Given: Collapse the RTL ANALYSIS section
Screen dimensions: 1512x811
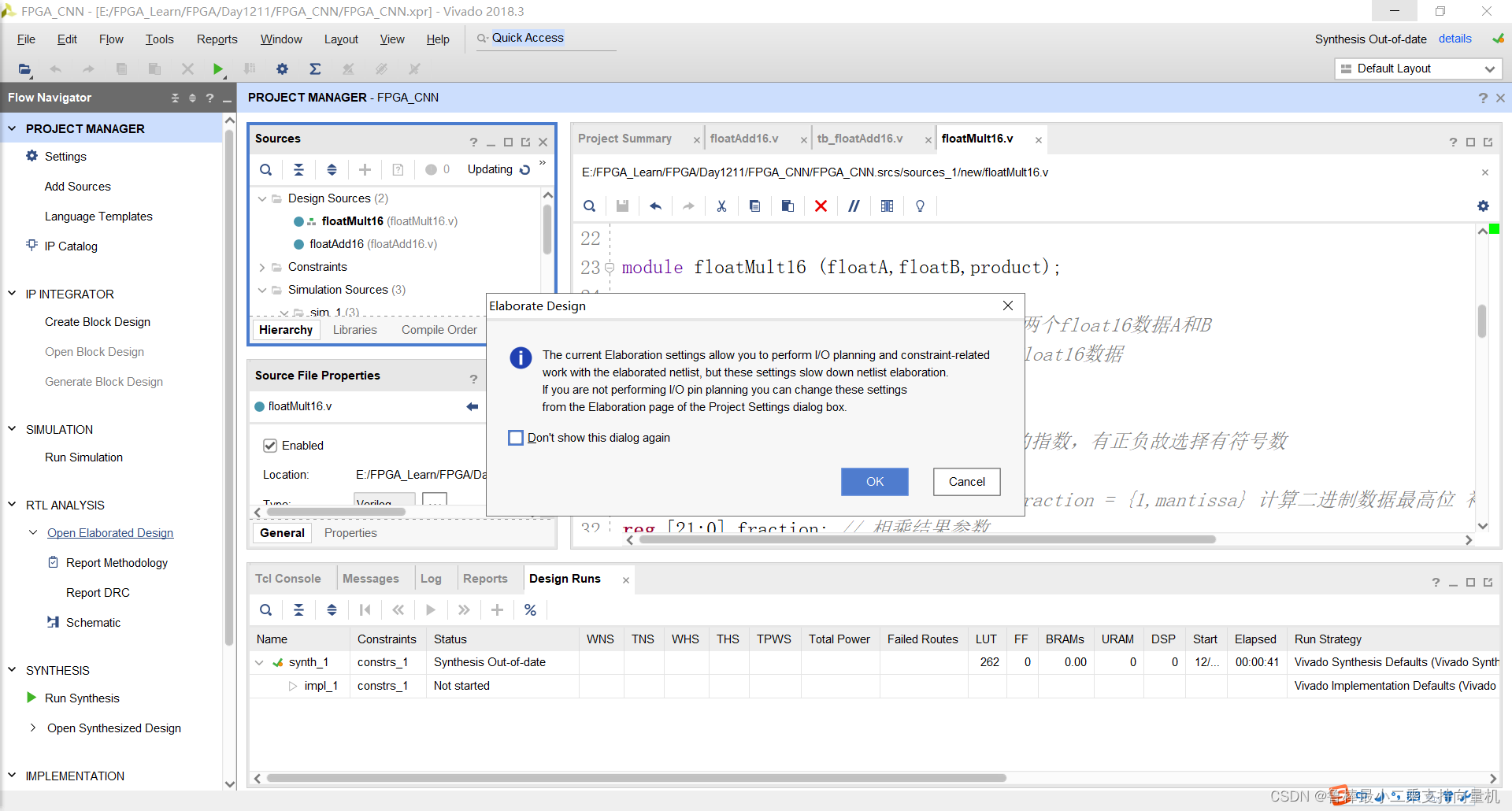Looking at the screenshot, I should click(x=12, y=505).
